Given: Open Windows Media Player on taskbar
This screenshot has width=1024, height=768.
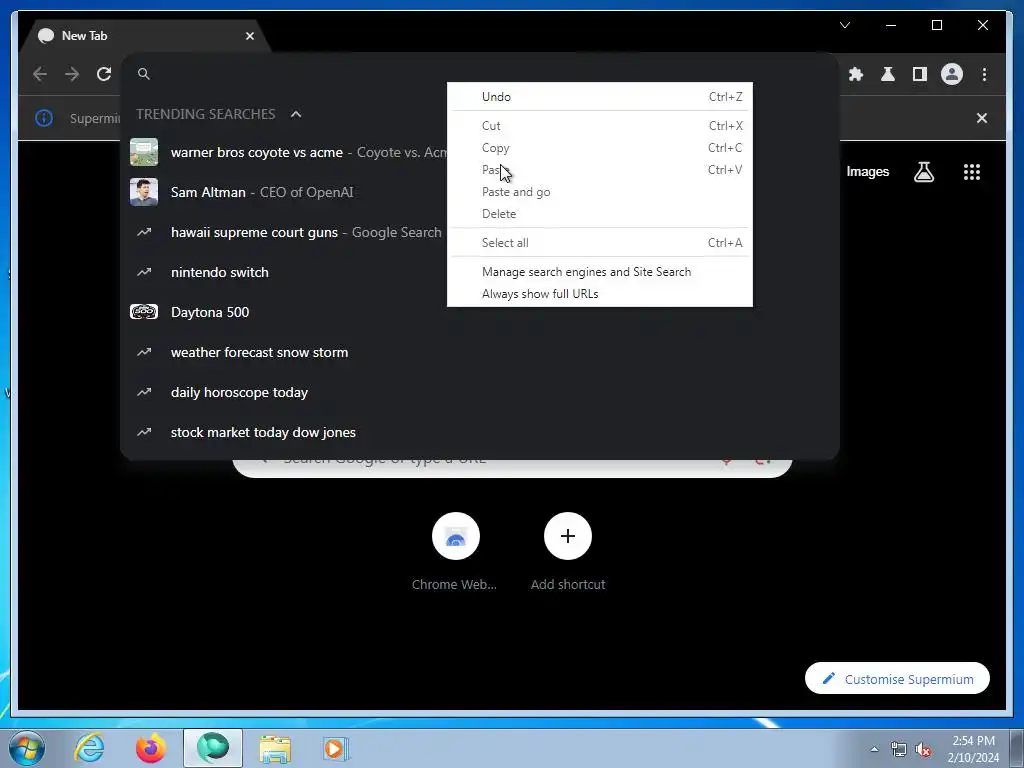Looking at the screenshot, I should click(x=337, y=748).
